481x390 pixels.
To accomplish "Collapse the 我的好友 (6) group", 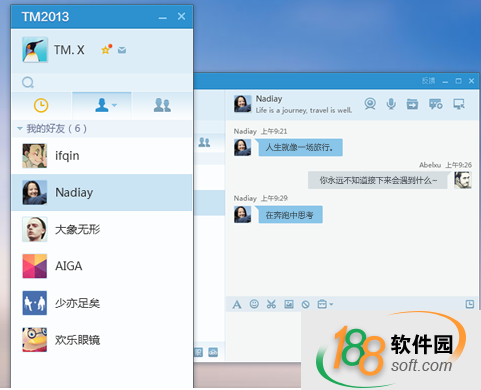I will pos(20,128).
